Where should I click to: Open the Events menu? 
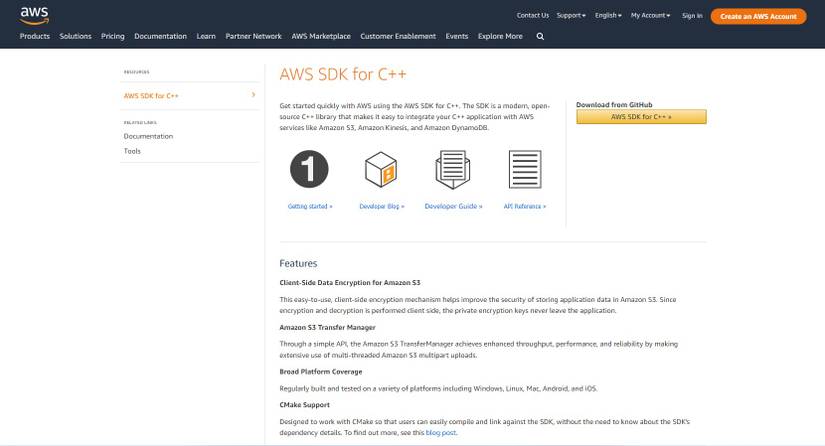pos(457,36)
